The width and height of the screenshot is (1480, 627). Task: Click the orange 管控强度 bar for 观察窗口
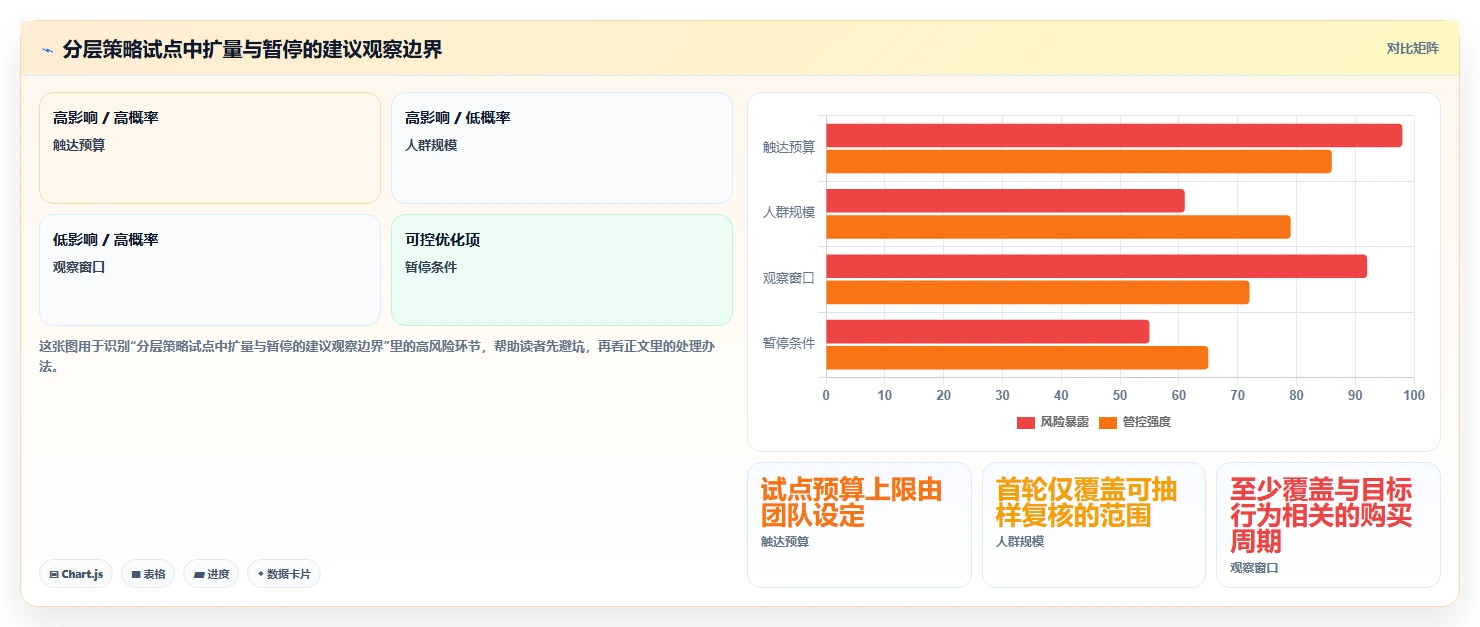pyautogui.click(x=1038, y=292)
